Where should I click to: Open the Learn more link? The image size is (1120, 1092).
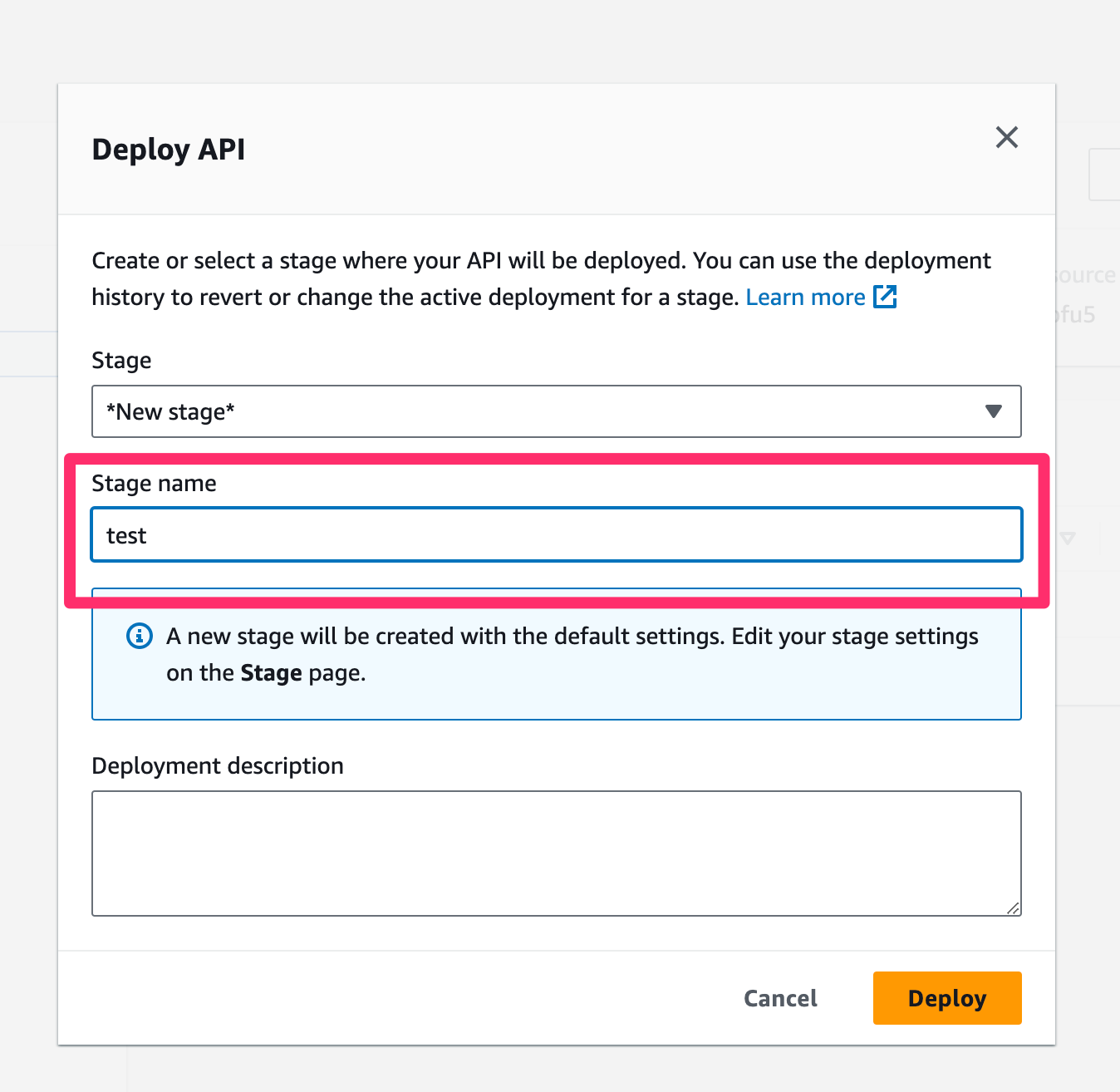coord(805,298)
